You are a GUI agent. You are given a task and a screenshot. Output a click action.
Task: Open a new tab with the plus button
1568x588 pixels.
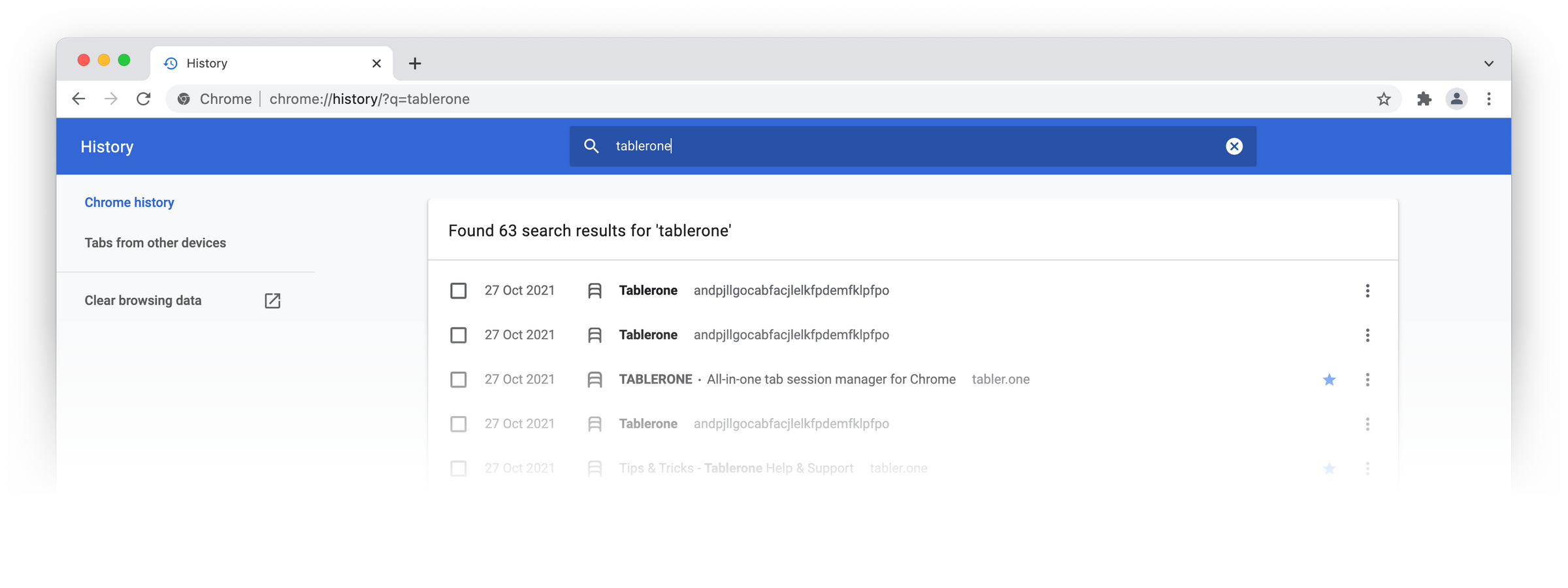(x=415, y=63)
